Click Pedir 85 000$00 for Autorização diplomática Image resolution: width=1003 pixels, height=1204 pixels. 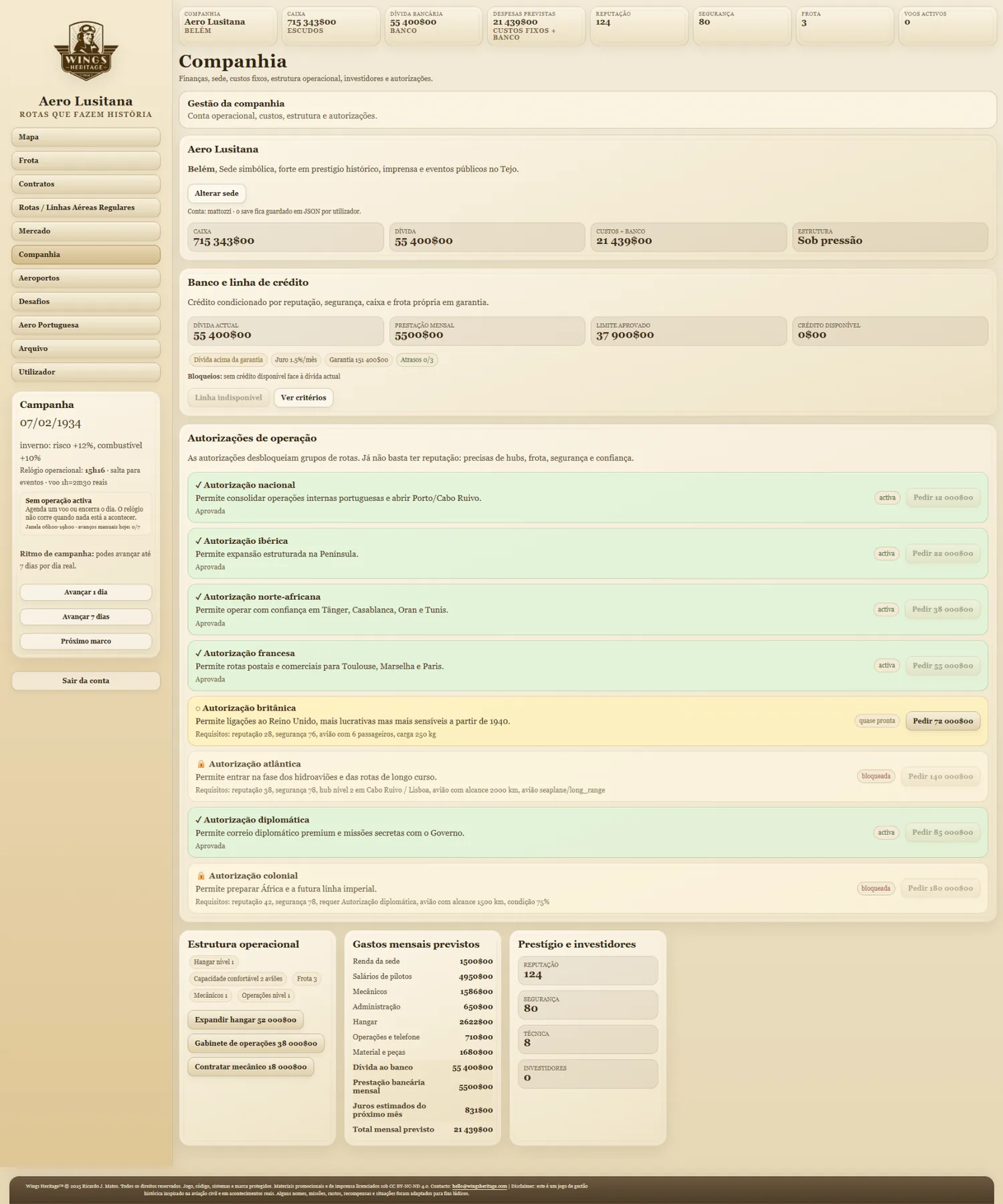tap(942, 832)
